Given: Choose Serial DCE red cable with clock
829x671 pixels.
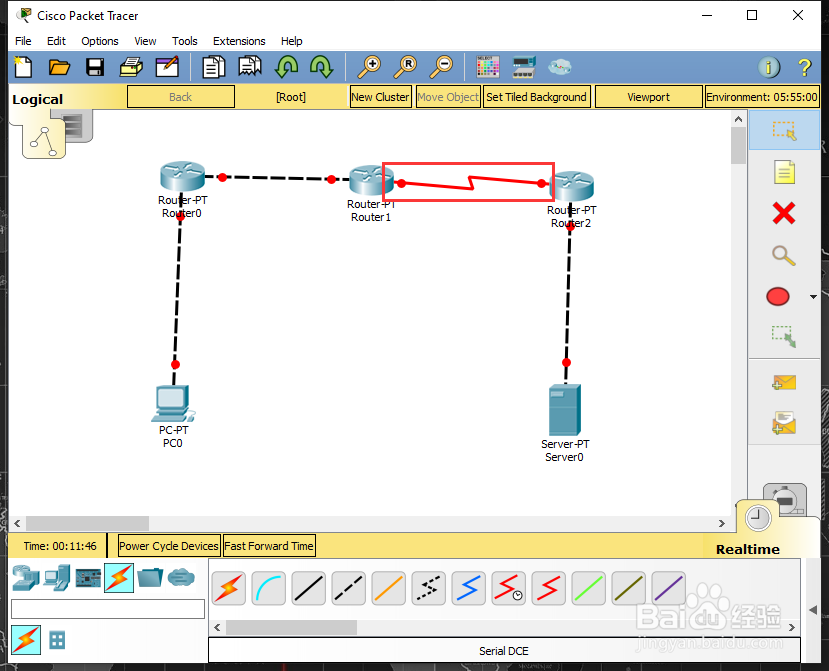Looking at the screenshot, I should pos(508,588).
